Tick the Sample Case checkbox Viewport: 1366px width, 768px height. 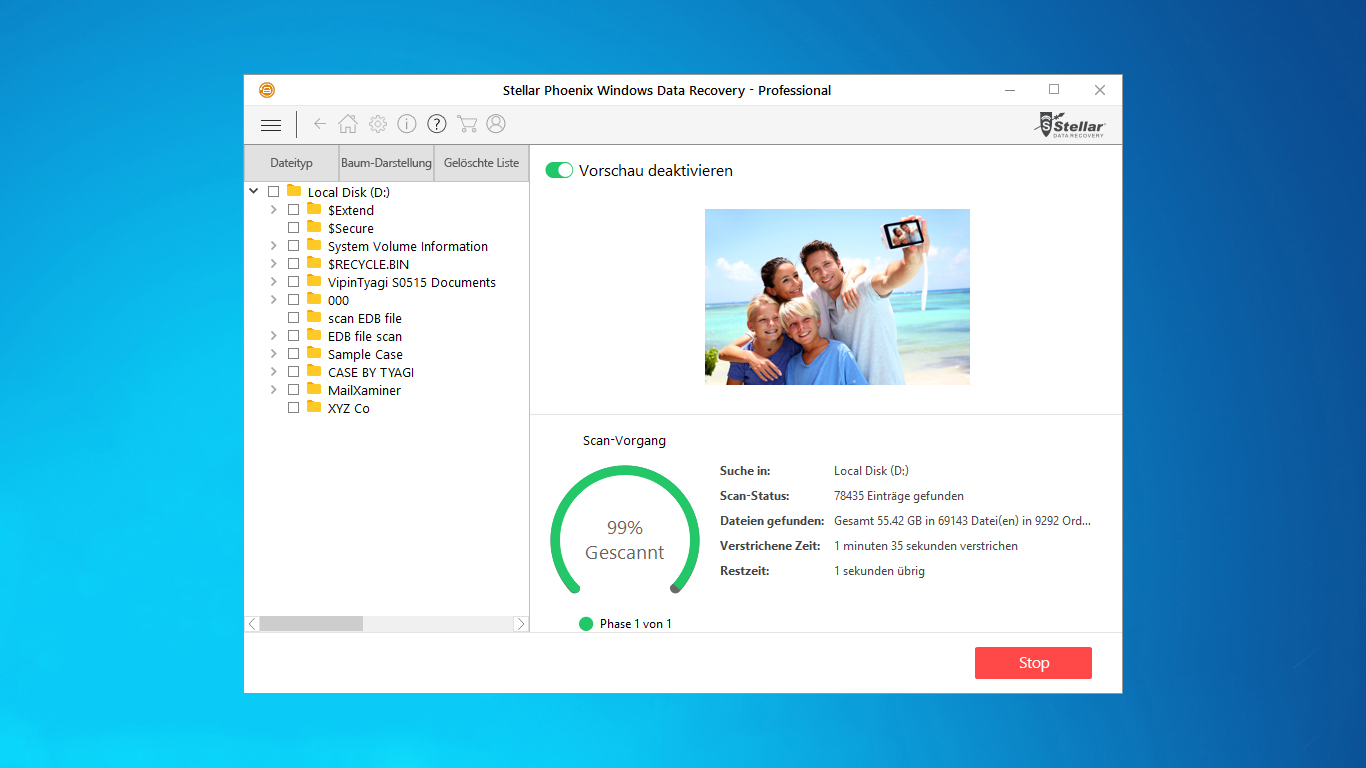(293, 354)
